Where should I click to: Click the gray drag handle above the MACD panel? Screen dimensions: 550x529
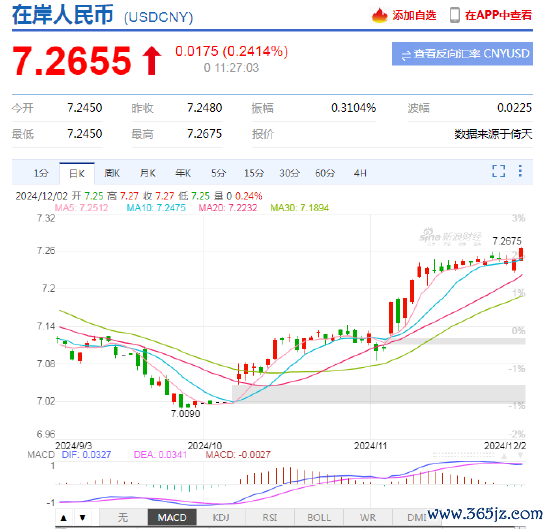click(x=463, y=455)
